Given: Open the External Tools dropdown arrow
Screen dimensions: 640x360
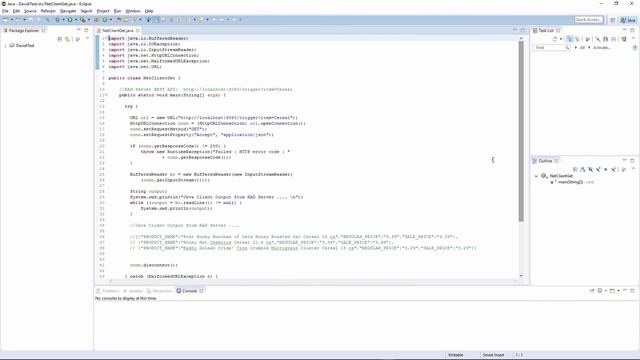Looking at the screenshot, I should (x=89, y=20).
